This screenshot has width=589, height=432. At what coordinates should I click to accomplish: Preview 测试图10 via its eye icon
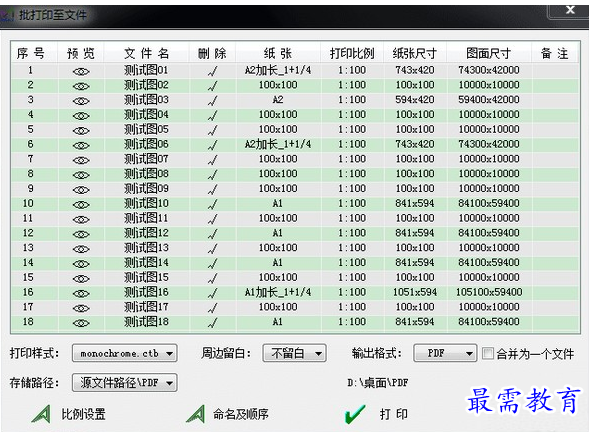pyautogui.click(x=81, y=205)
